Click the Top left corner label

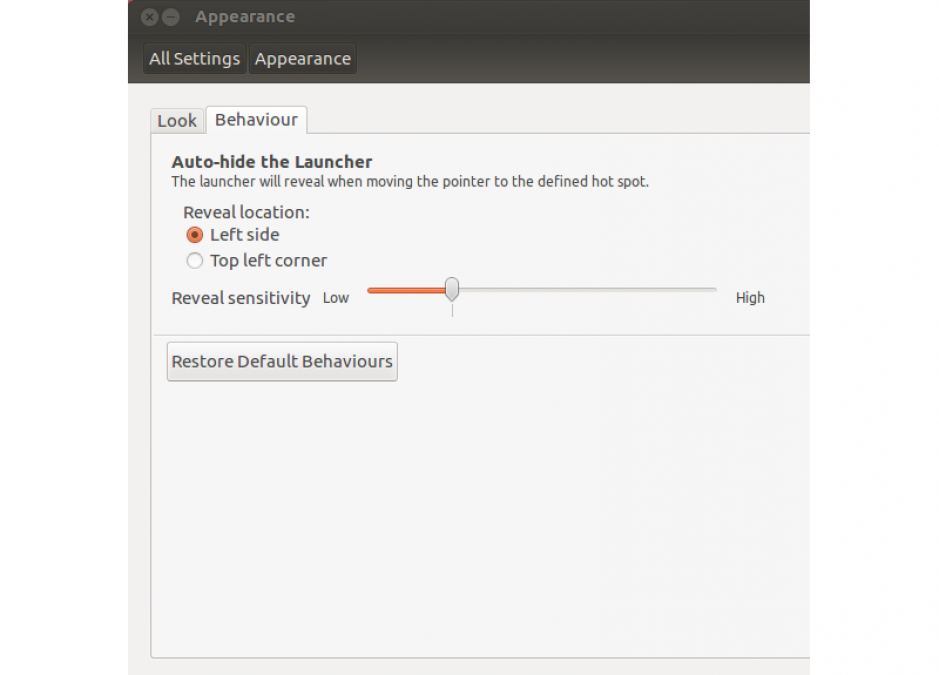268,261
